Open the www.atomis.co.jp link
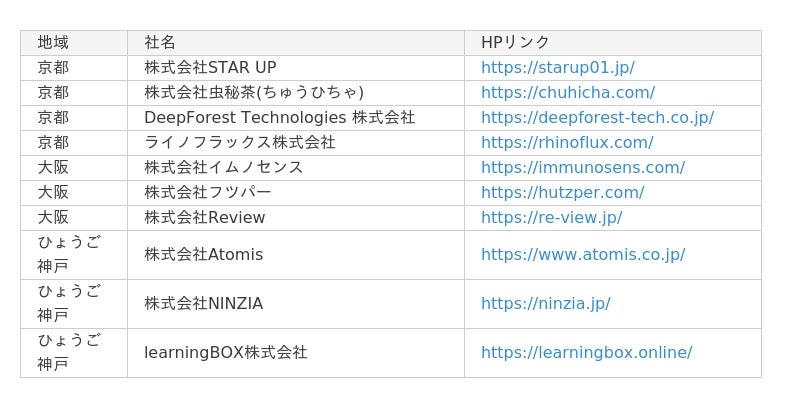The width and height of the screenshot is (800, 408). [x=583, y=255]
